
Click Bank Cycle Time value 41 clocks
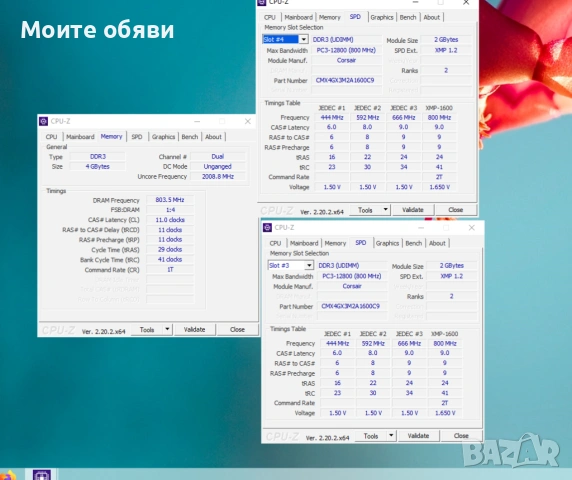pos(170,259)
